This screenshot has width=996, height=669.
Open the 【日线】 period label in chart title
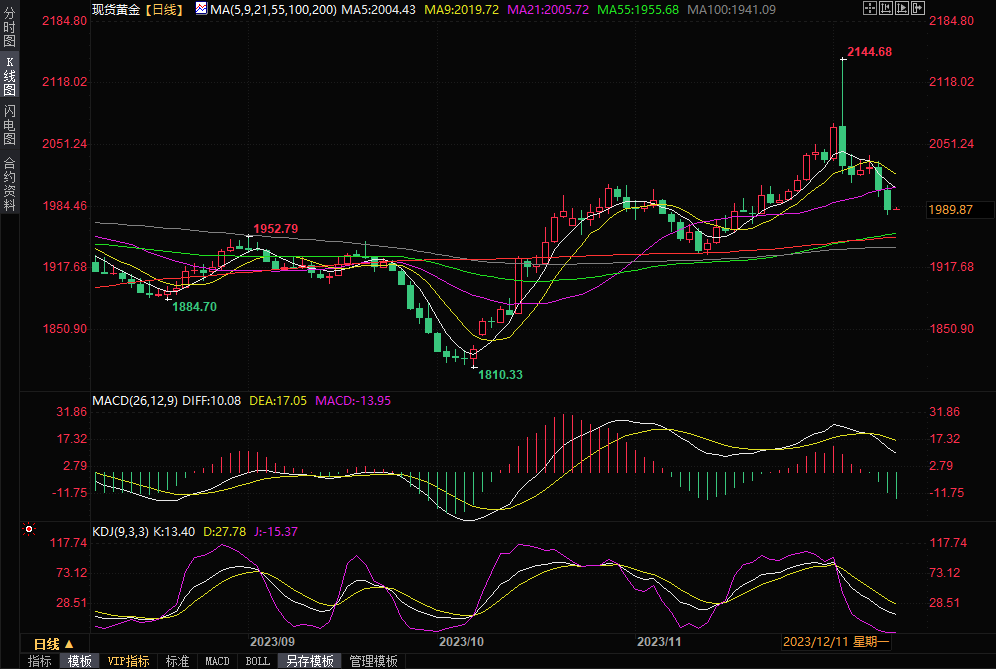[163, 9]
